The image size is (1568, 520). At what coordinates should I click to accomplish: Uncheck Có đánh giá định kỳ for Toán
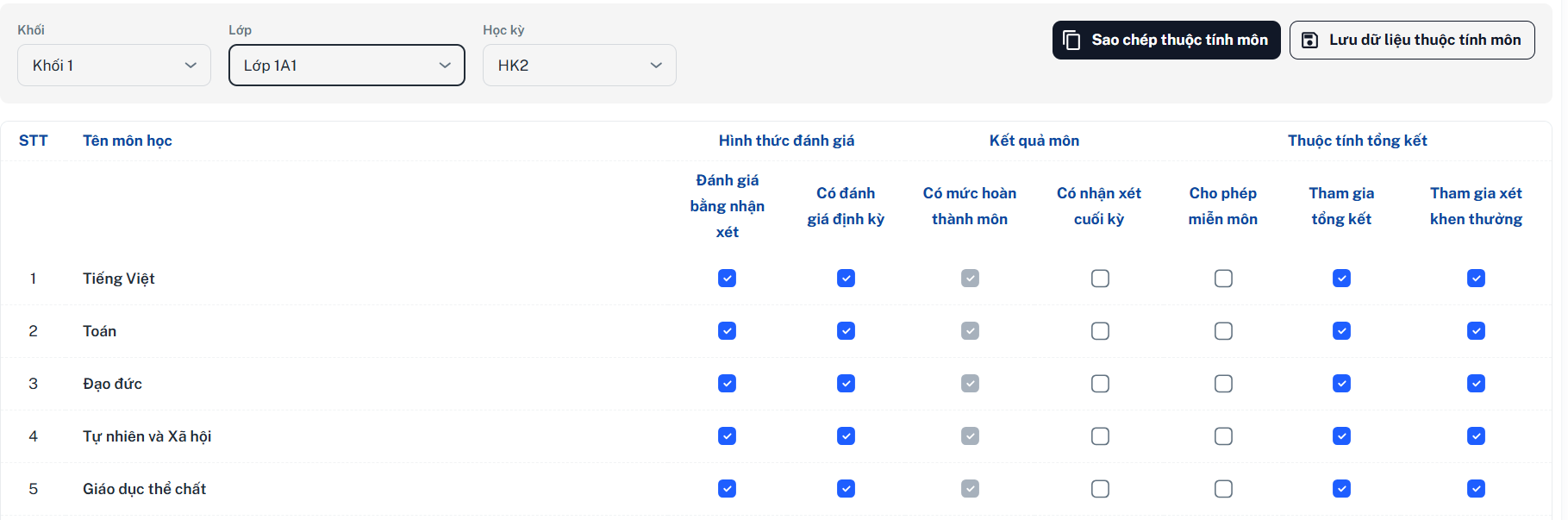point(846,331)
